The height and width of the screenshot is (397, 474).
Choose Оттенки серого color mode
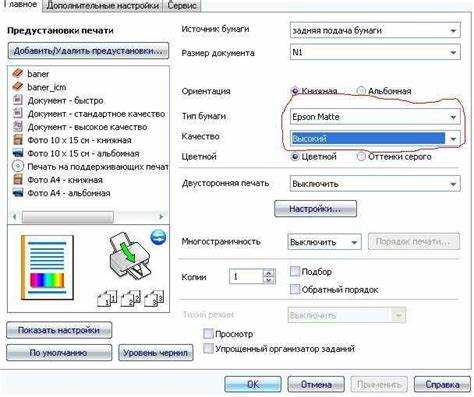pyautogui.click(x=361, y=156)
